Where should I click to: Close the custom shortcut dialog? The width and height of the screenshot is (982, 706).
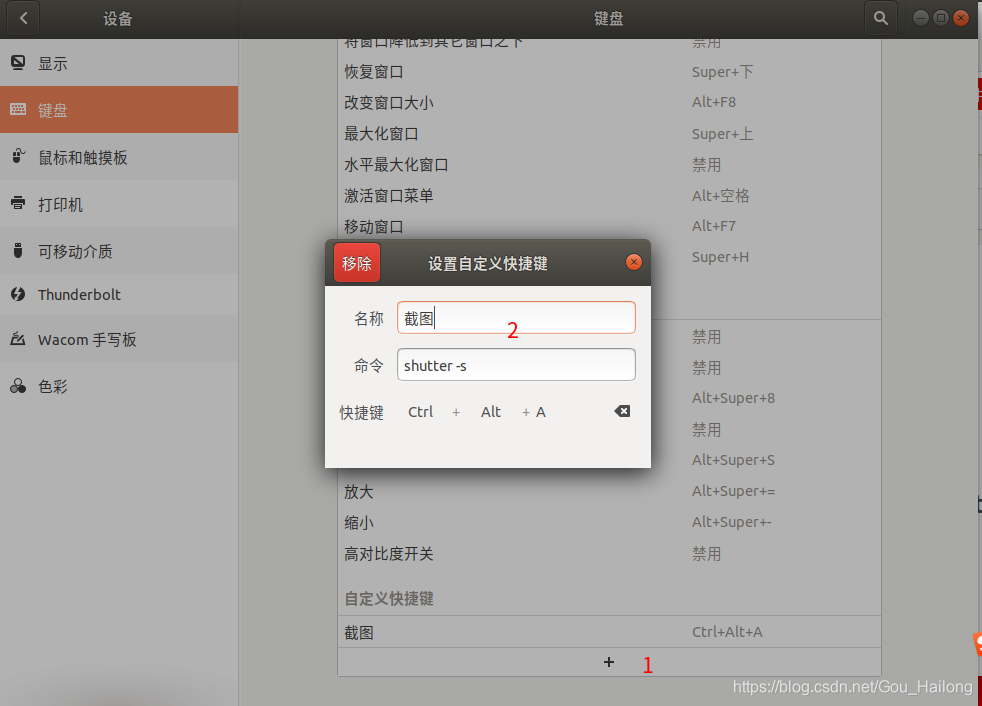pos(634,262)
